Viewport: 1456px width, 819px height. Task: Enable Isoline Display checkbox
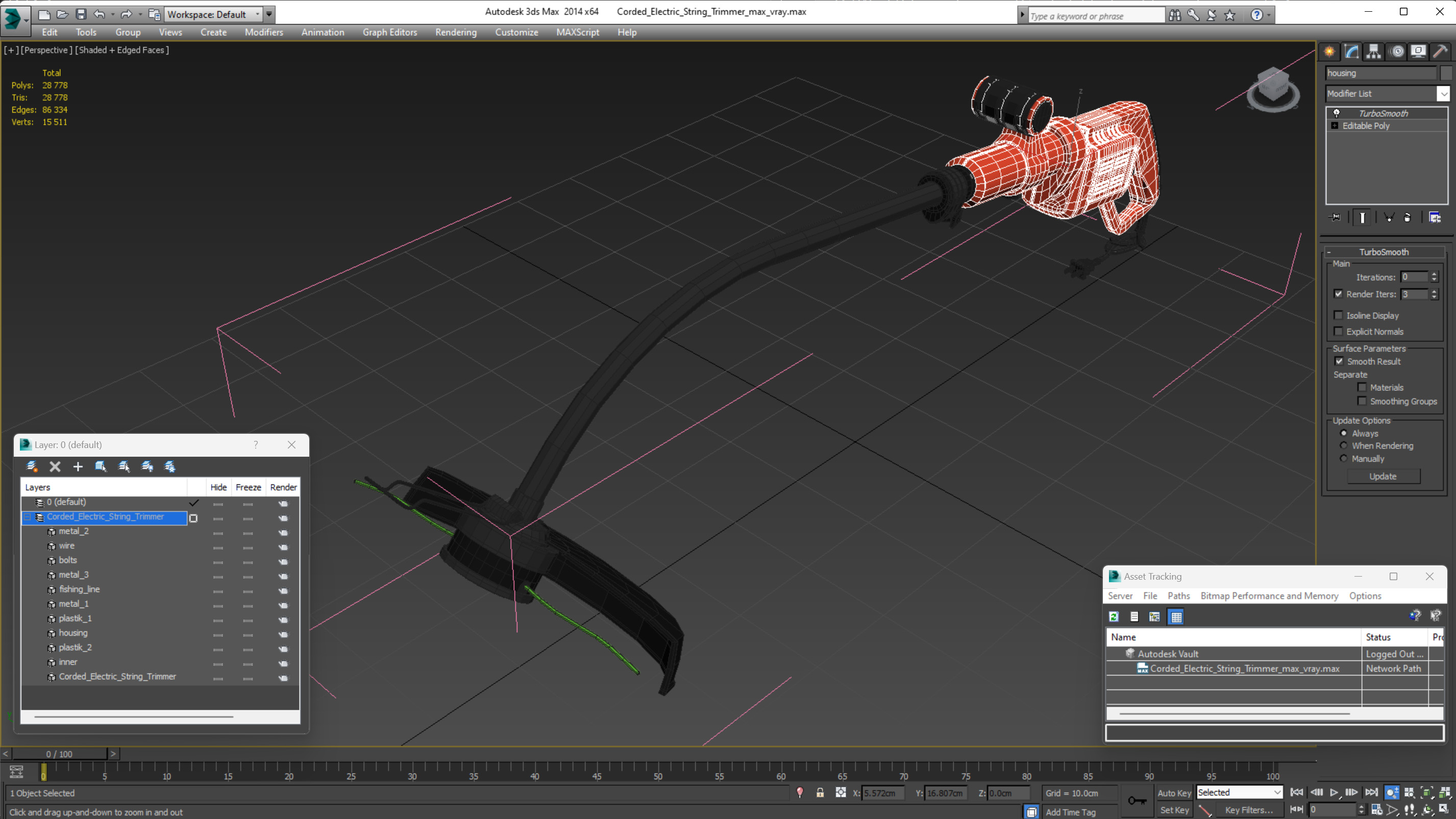click(x=1339, y=315)
